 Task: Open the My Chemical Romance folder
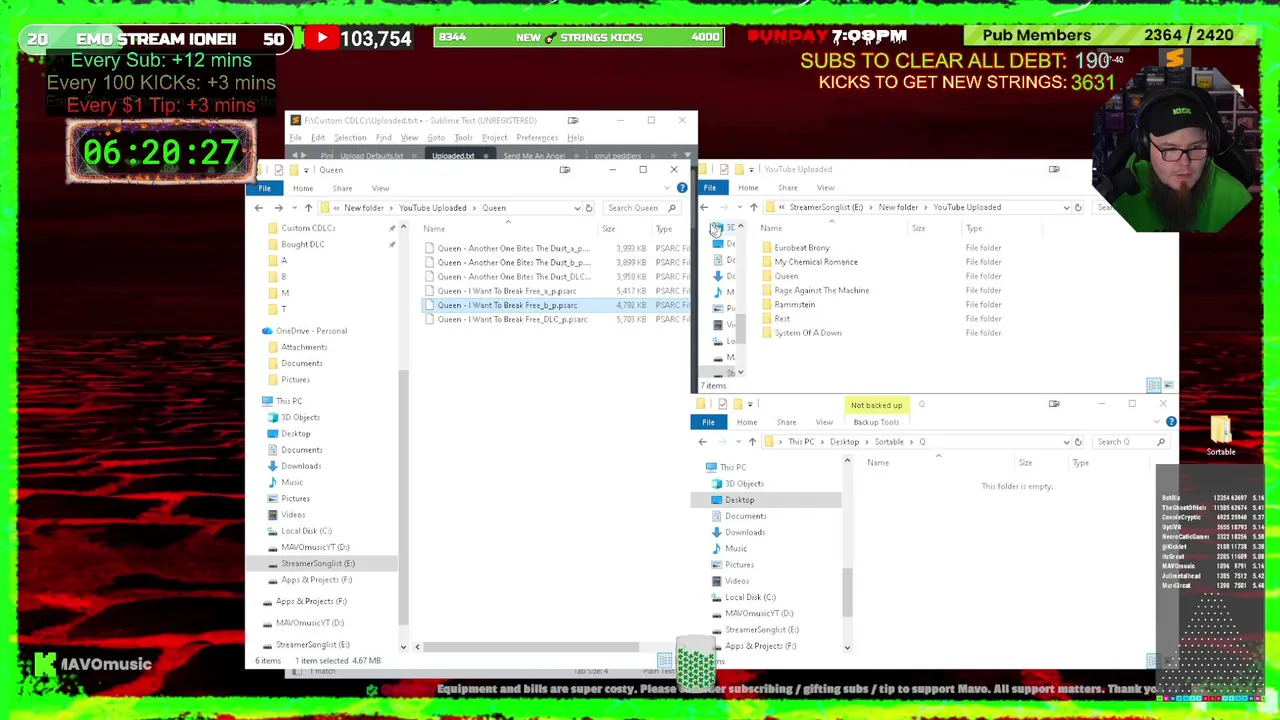815,262
